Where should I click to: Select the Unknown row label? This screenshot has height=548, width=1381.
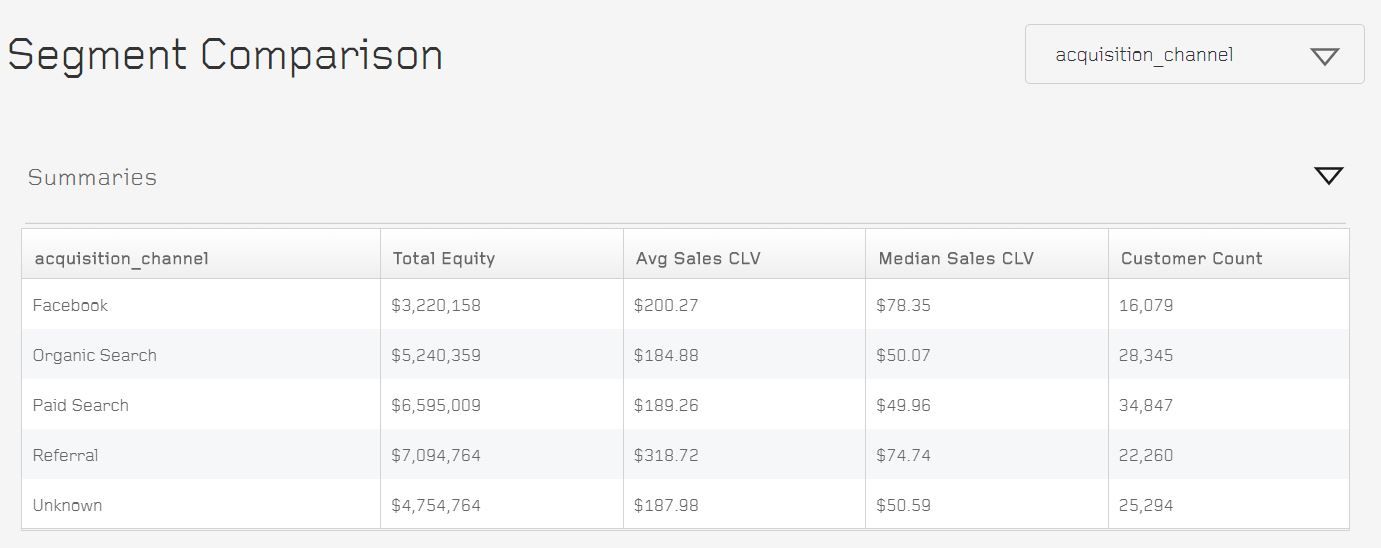click(x=67, y=505)
